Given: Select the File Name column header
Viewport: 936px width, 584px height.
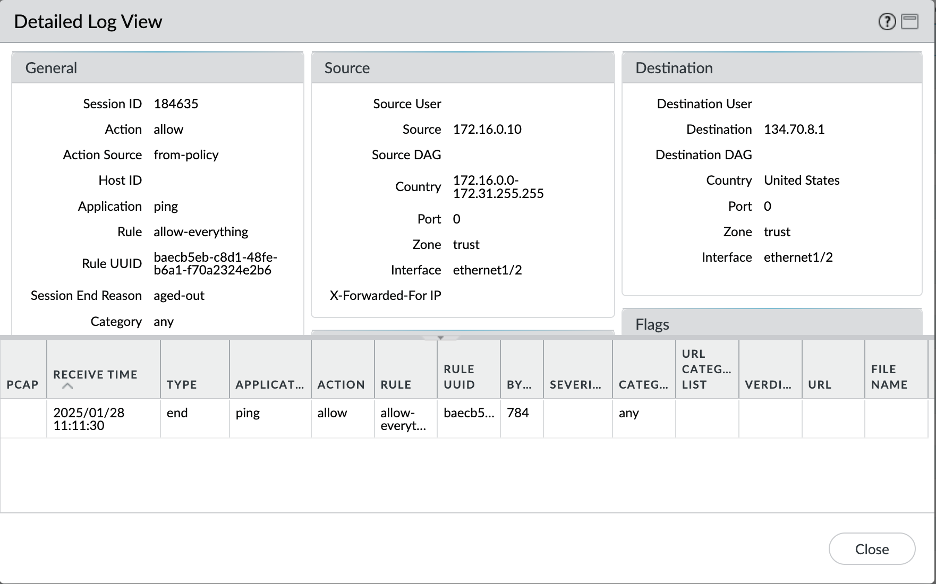Looking at the screenshot, I should pyautogui.click(x=883, y=377).
